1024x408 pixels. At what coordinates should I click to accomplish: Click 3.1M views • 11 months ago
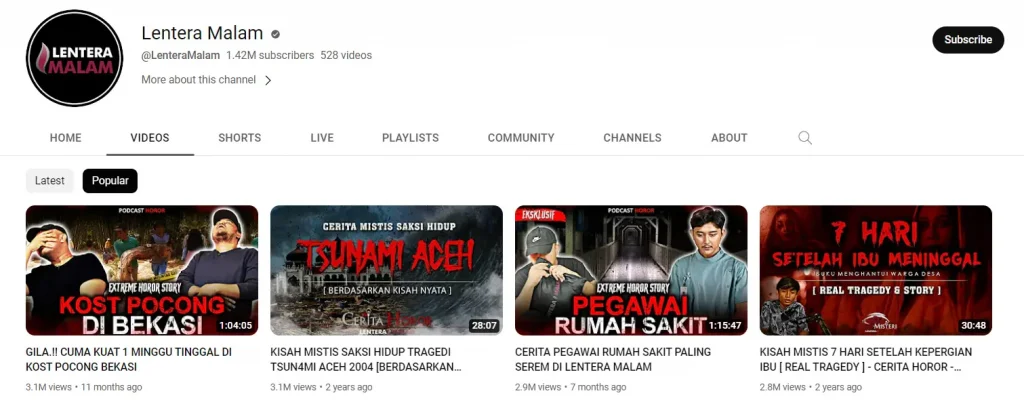click(84, 387)
